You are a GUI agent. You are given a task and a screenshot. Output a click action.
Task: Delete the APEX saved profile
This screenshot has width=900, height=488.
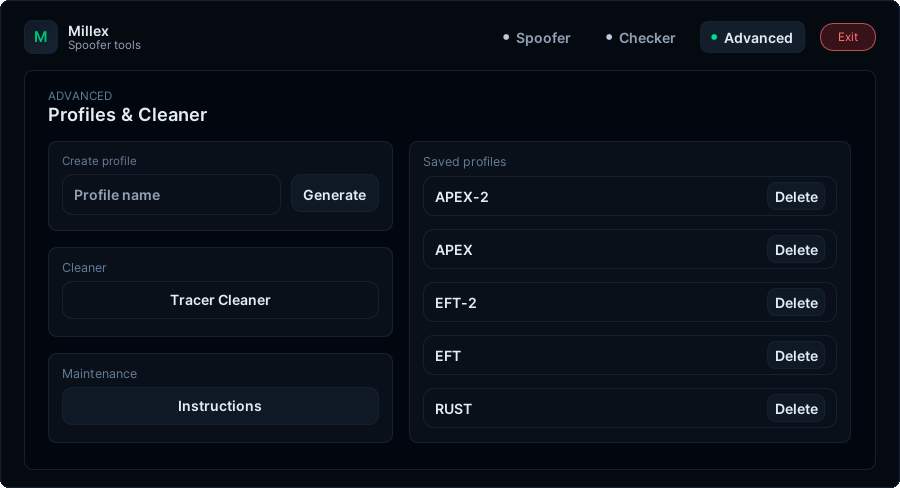[x=796, y=250]
